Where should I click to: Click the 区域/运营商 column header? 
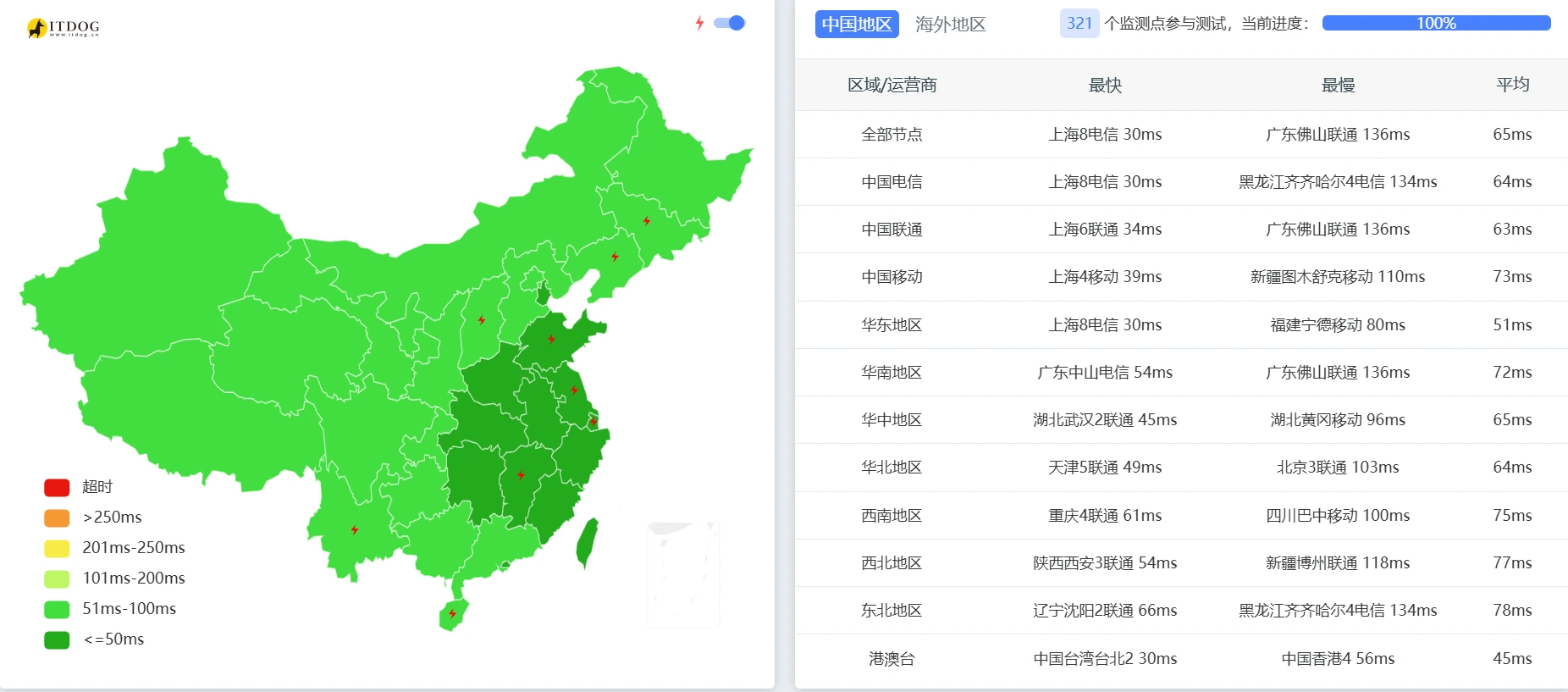(892, 85)
